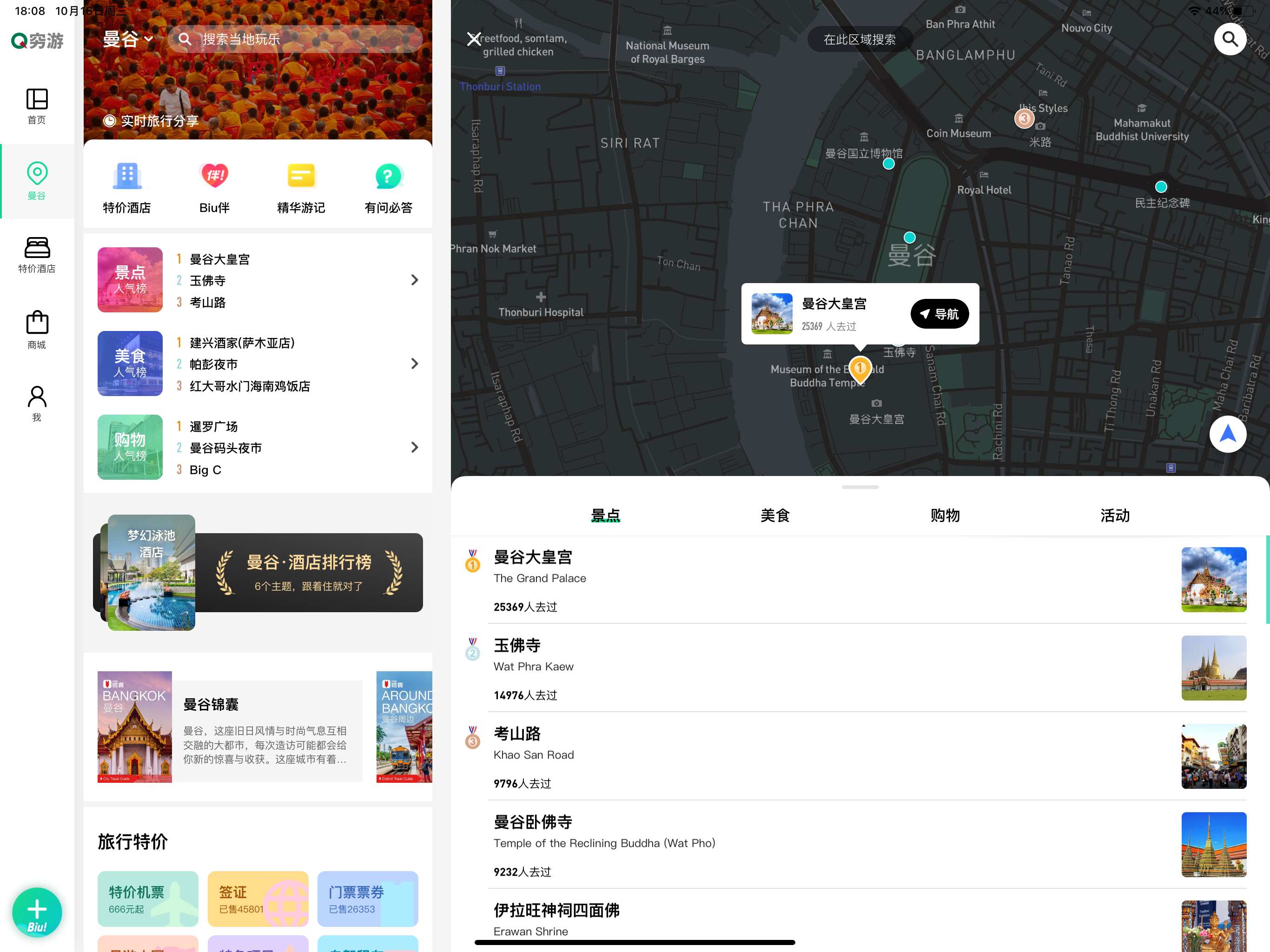Open the AROUND BANGKOK guide cover
The width and height of the screenshot is (1270, 952).
click(404, 727)
